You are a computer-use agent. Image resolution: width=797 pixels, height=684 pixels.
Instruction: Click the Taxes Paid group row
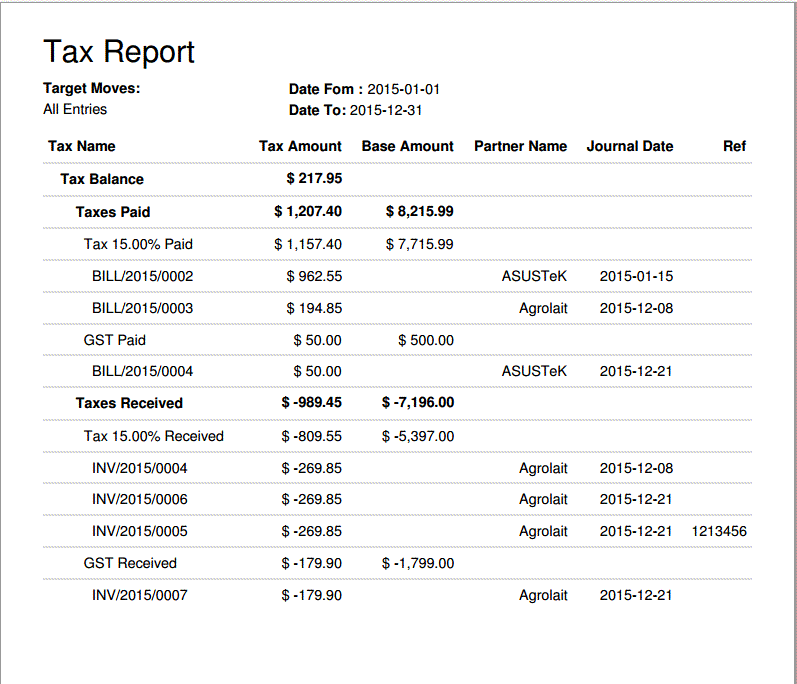coord(113,212)
